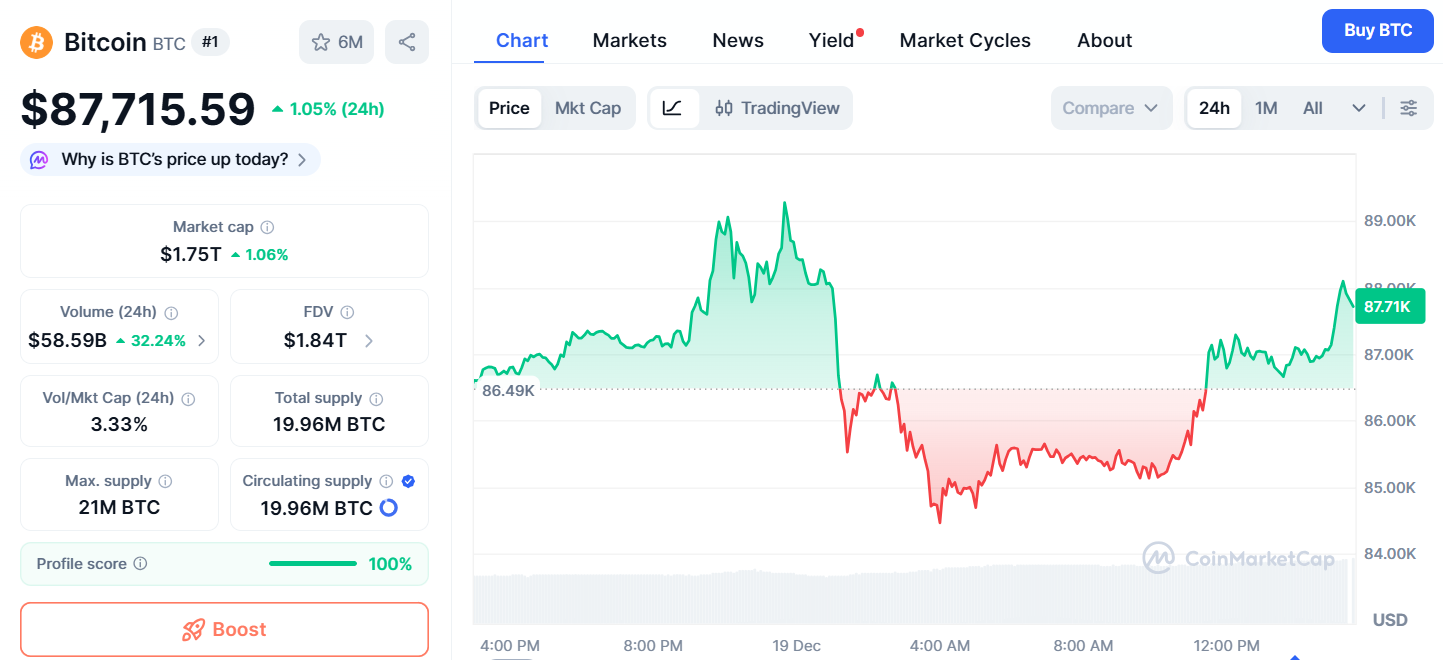The height and width of the screenshot is (660, 1443).
Task: Open chart settings sliders icon
Action: pos(1408,108)
